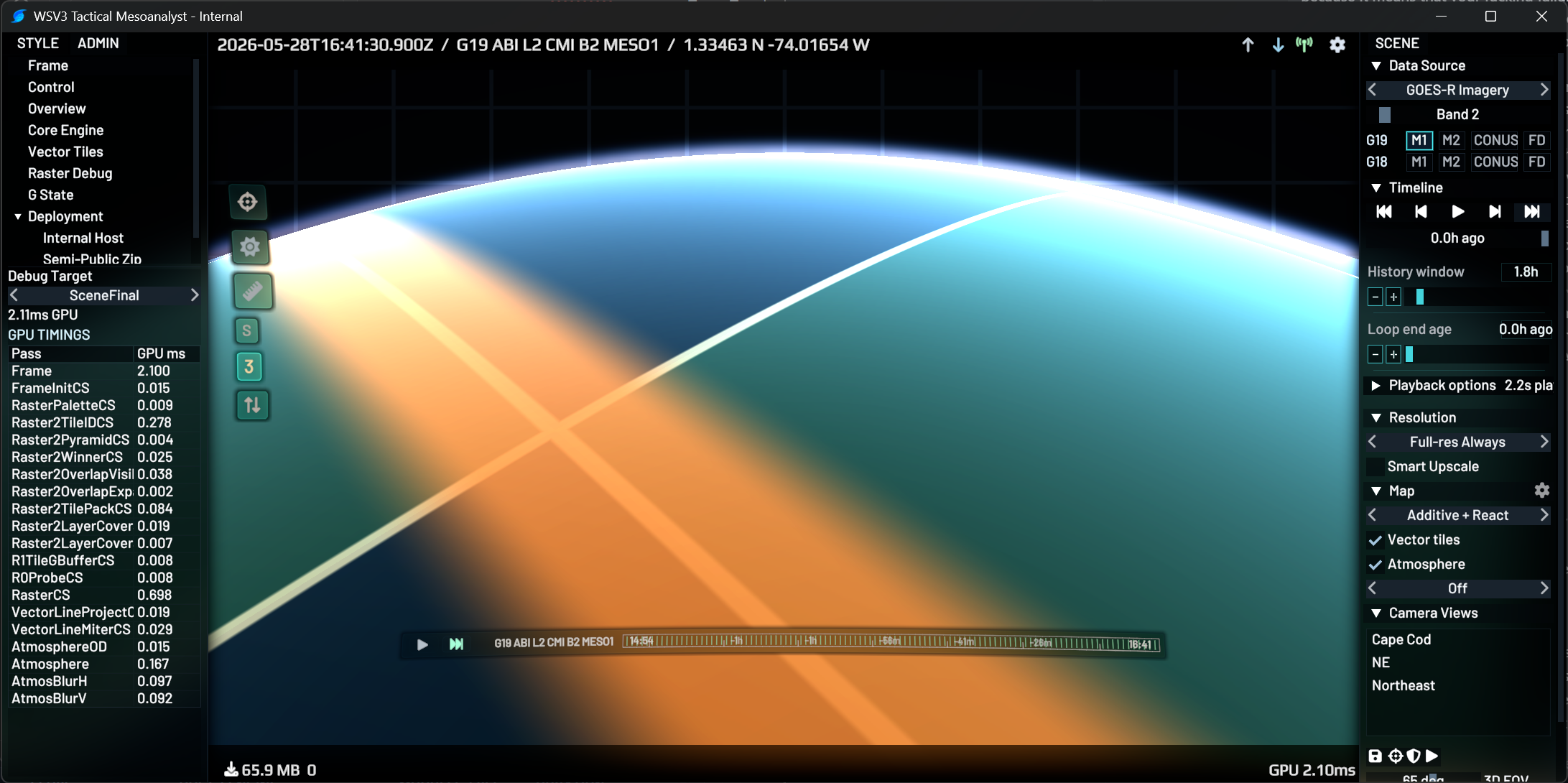Select G19 M1 sector
This screenshot has width=1568, height=783.
click(x=1419, y=140)
